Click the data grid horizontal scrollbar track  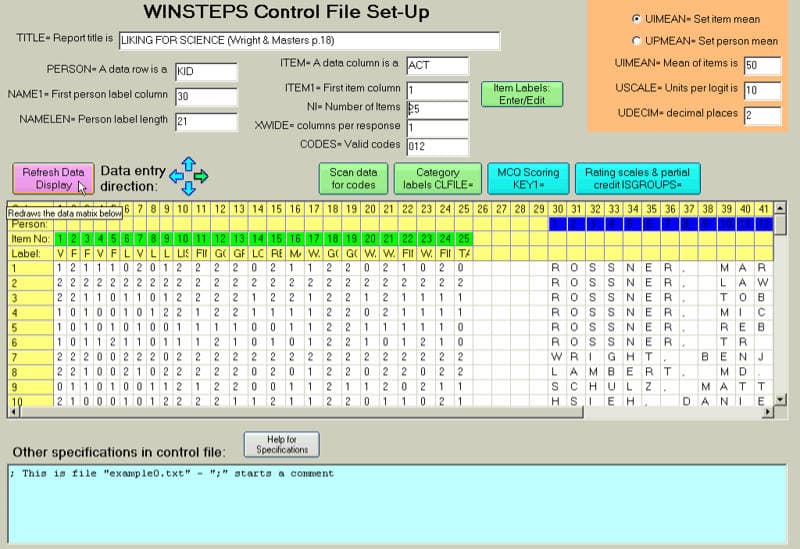pos(672,412)
